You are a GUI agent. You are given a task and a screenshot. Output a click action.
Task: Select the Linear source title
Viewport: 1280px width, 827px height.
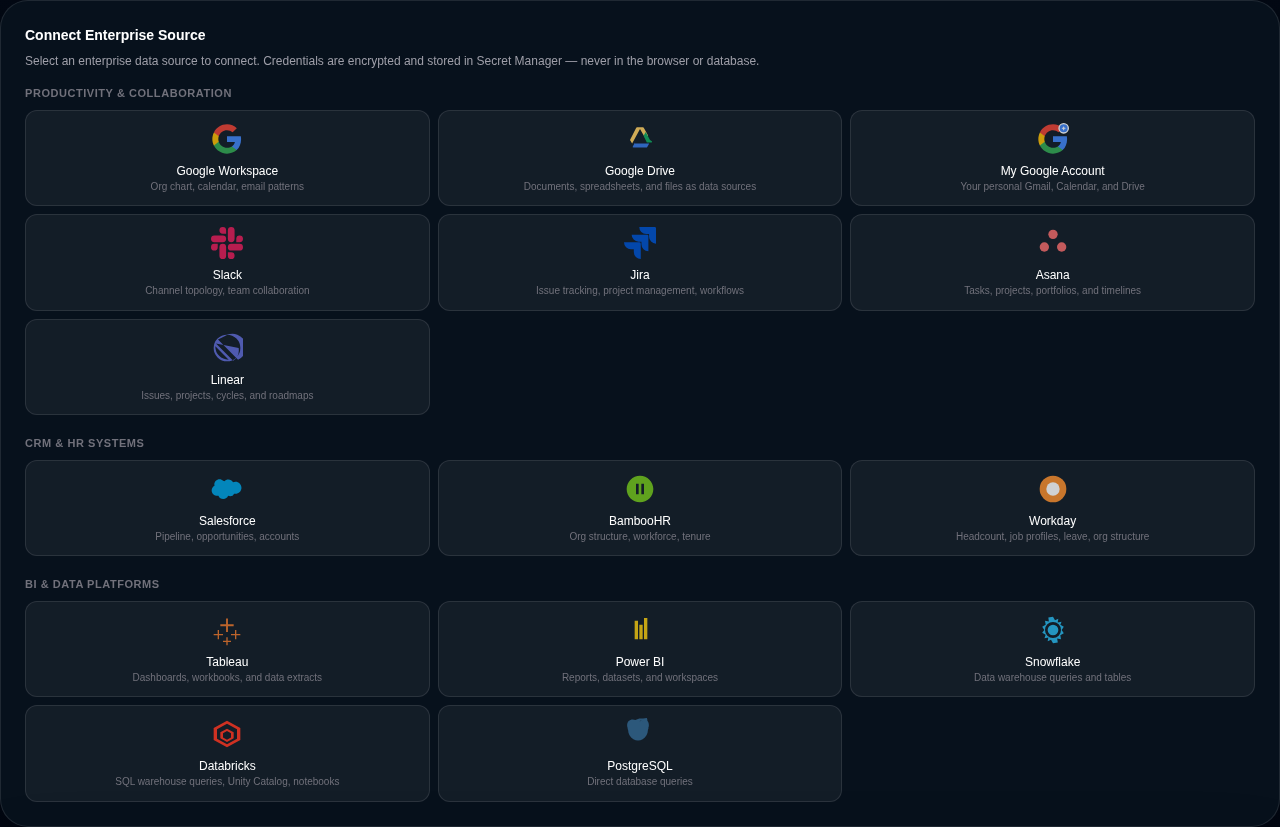coord(227,380)
